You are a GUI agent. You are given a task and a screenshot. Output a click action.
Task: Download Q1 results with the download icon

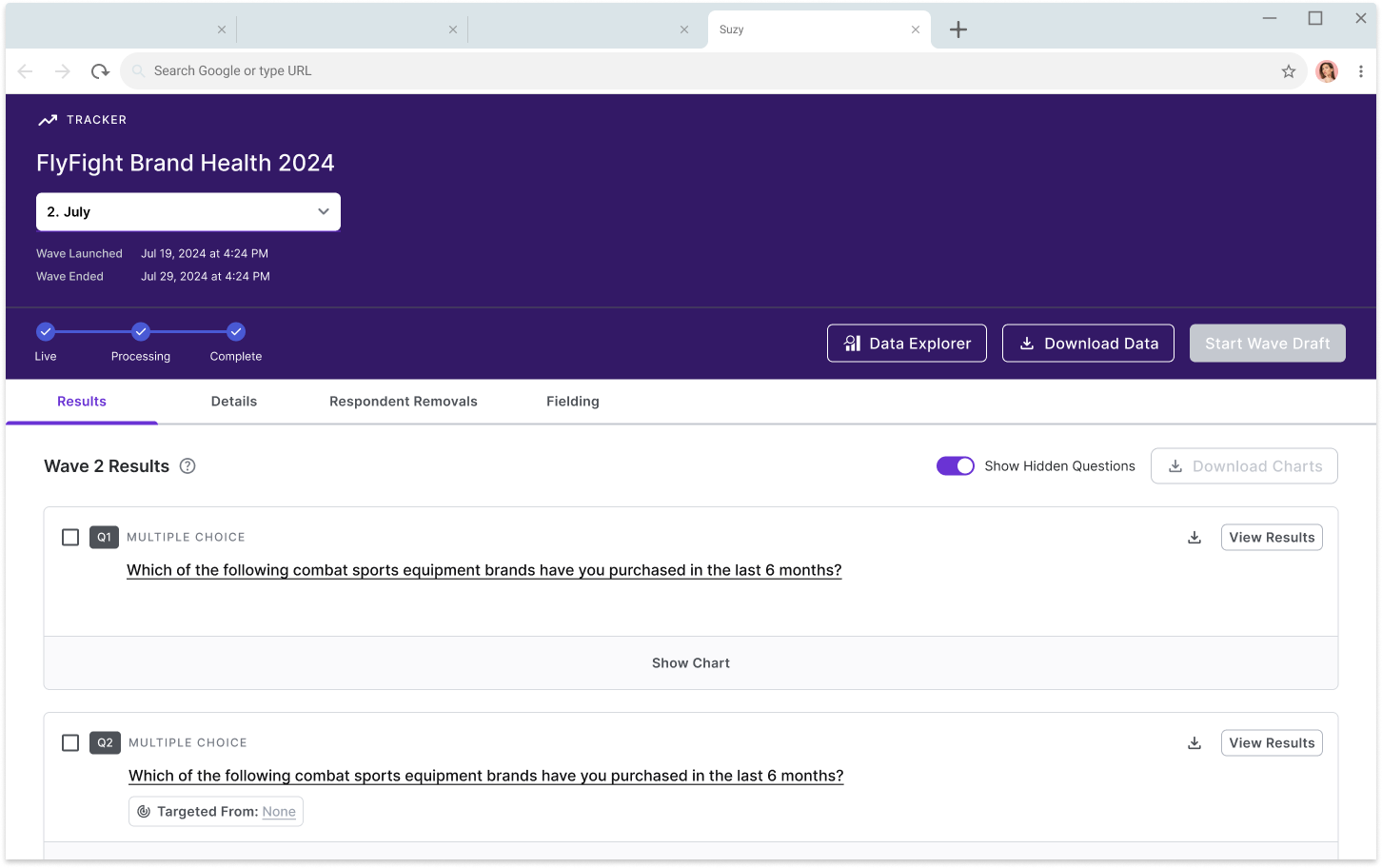point(1194,538)
